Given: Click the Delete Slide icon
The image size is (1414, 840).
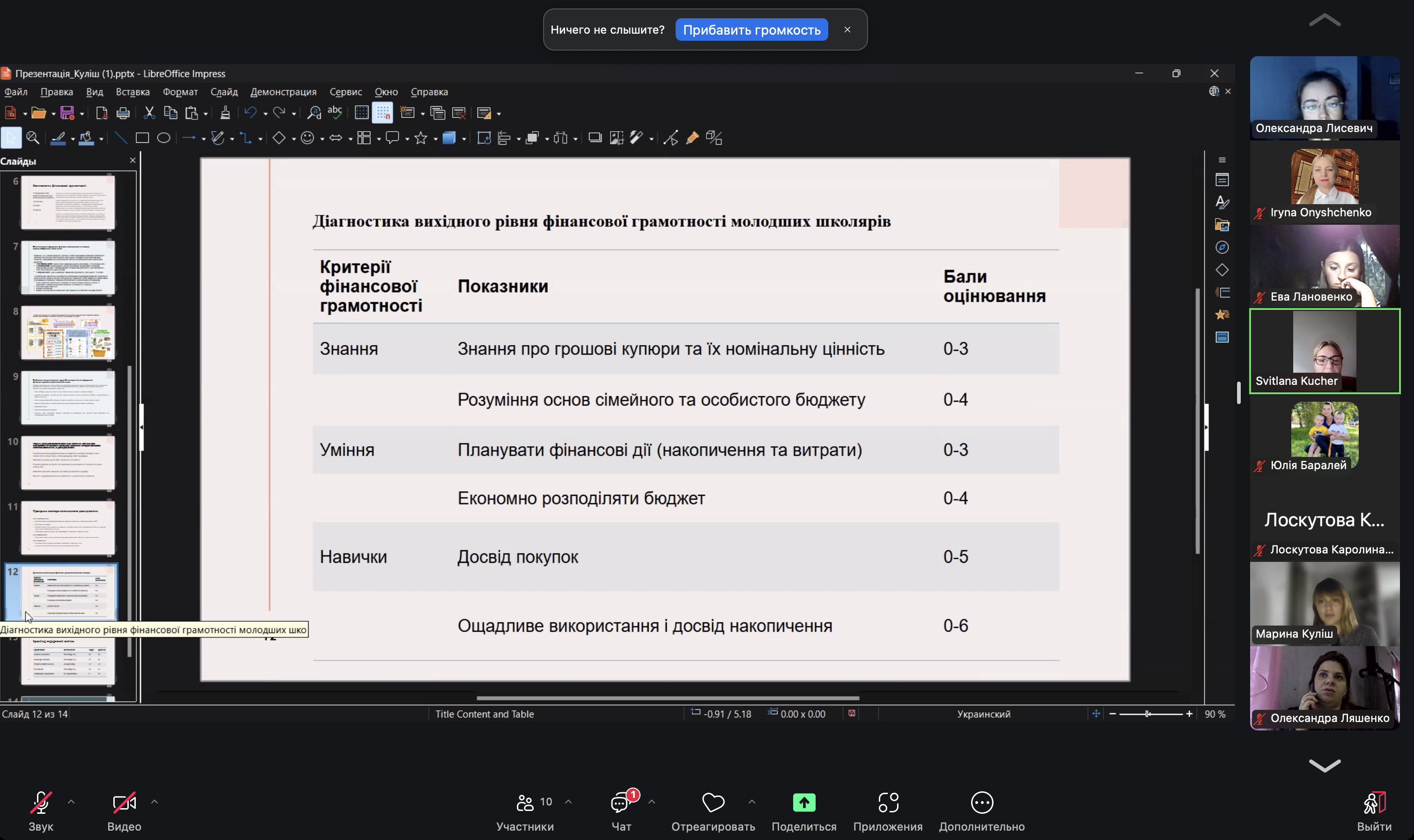Looking at the screenshot, I should 459,113.
